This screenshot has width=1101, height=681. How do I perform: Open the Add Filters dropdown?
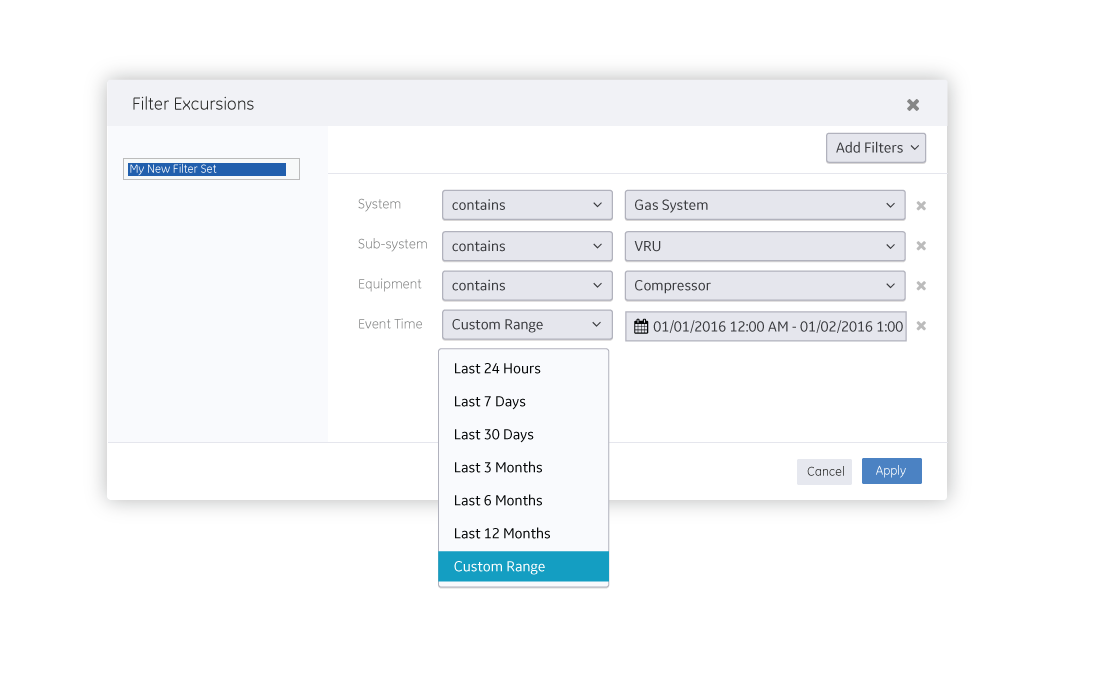click(876, 148)
